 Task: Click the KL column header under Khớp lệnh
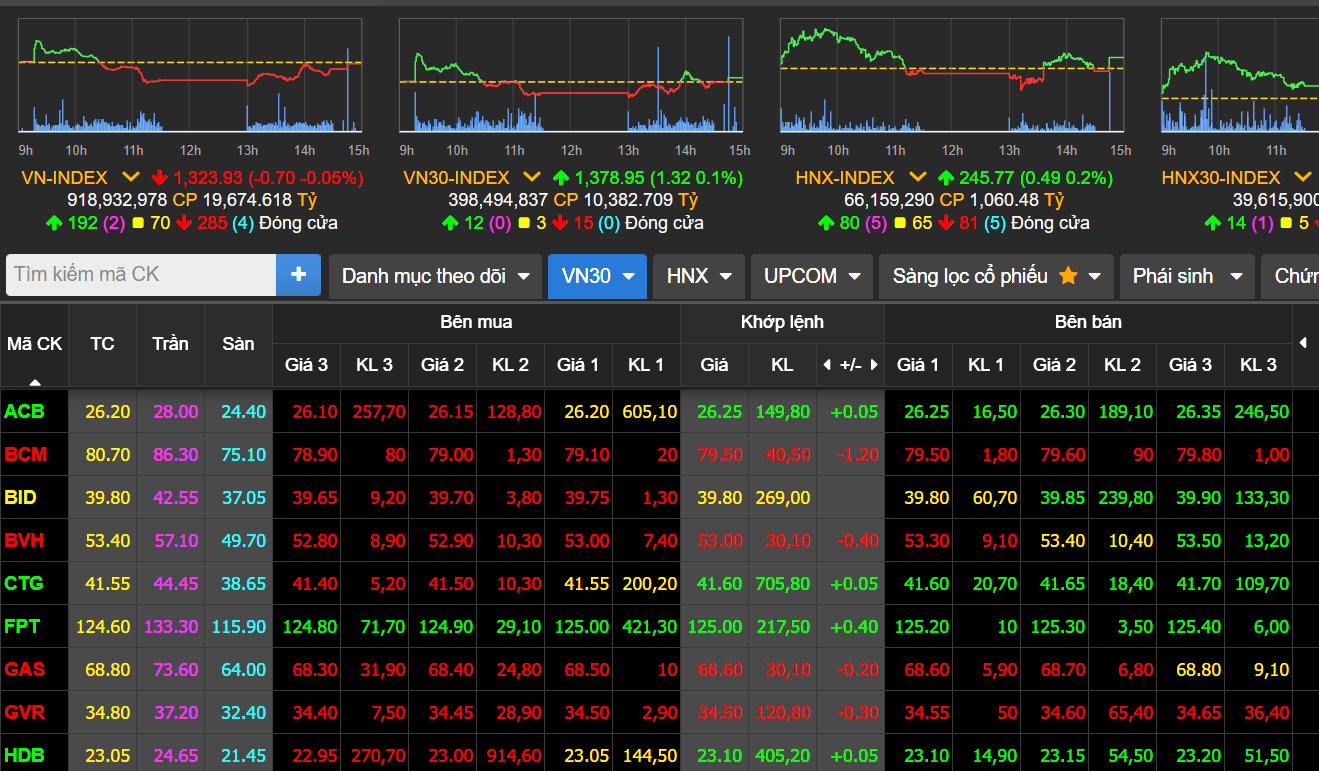click(782, 365)
